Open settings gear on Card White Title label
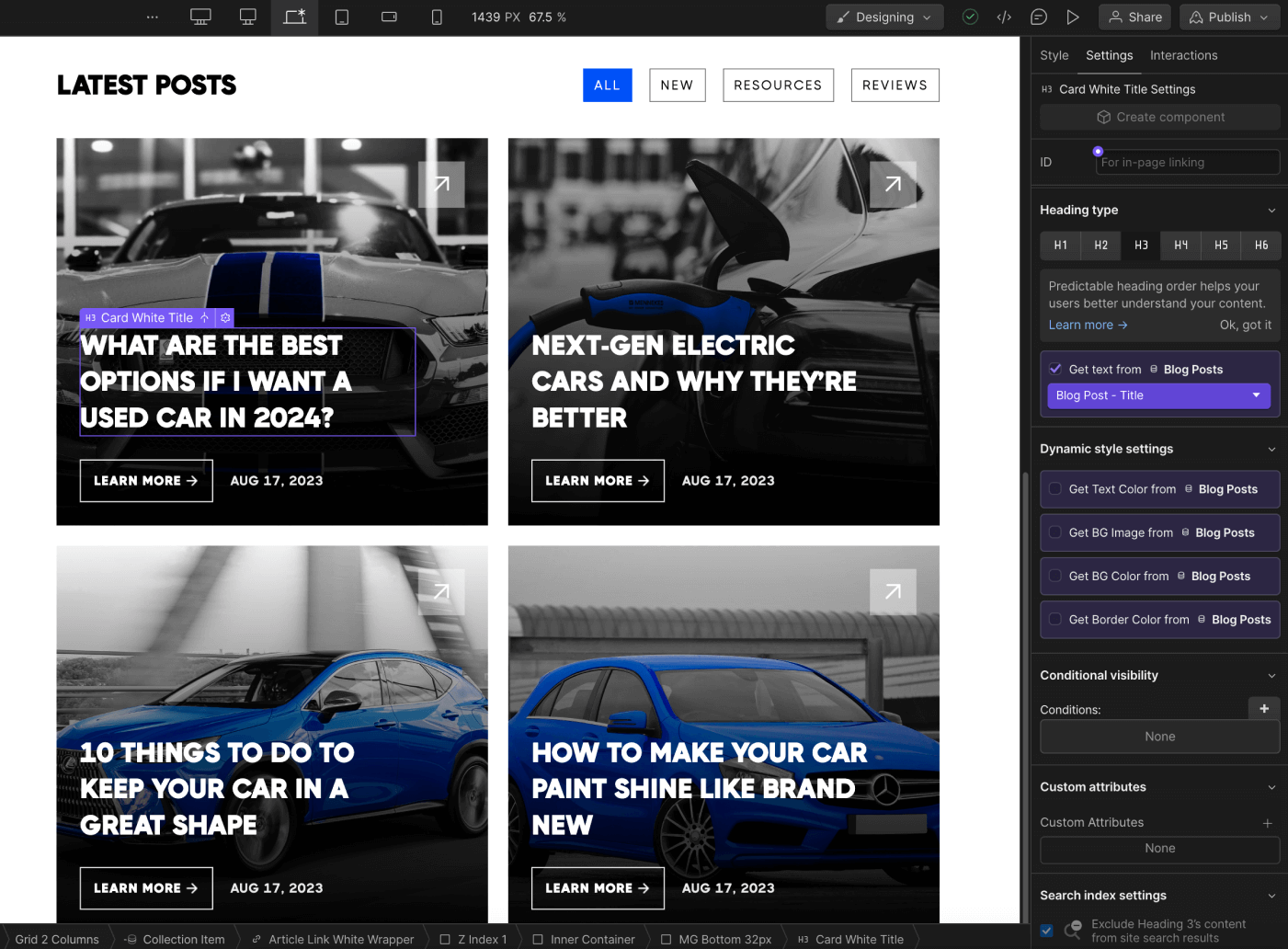The width and height of the screenshot is (1288, 949). [225, 317]
